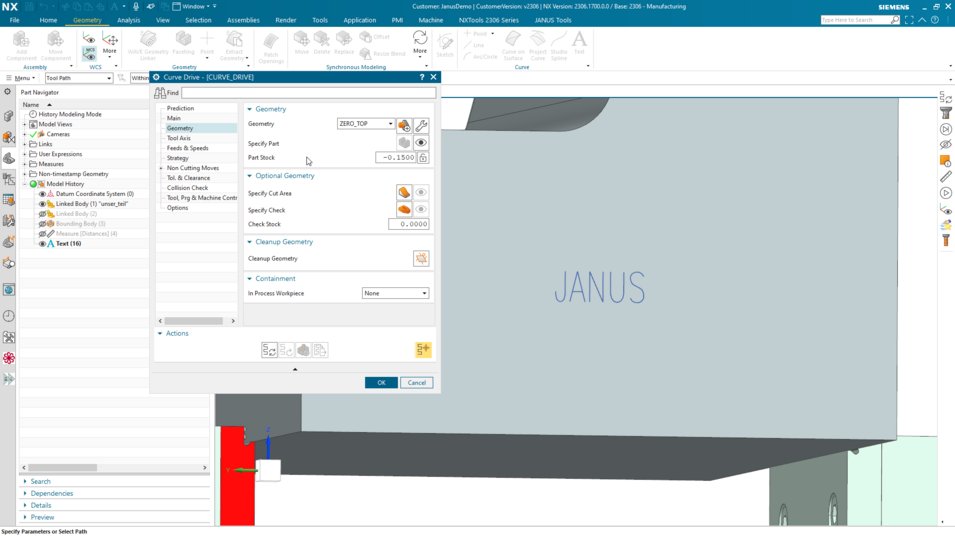Select Collision Check in dialog list
Screen dimensions: 955x537
tap(188, 188)
